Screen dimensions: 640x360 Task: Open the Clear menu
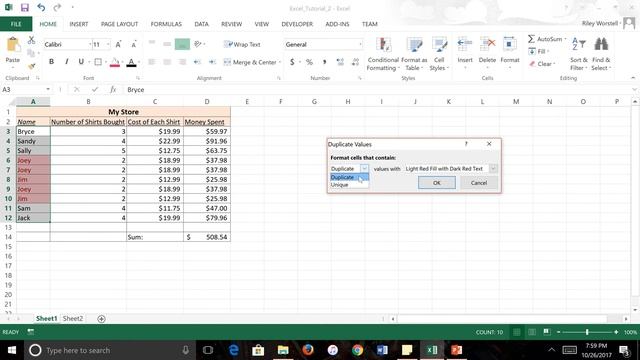(541, 64)
